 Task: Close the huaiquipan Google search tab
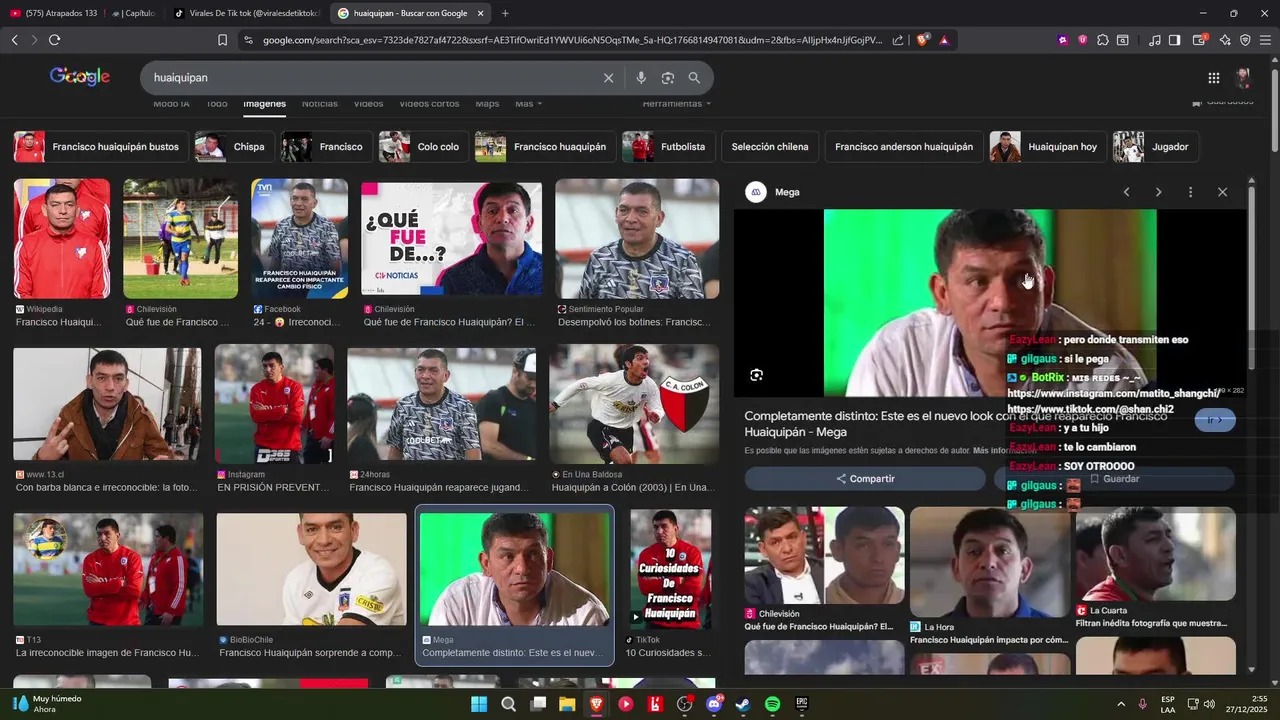pyautogui.click(x=481, y=13)
